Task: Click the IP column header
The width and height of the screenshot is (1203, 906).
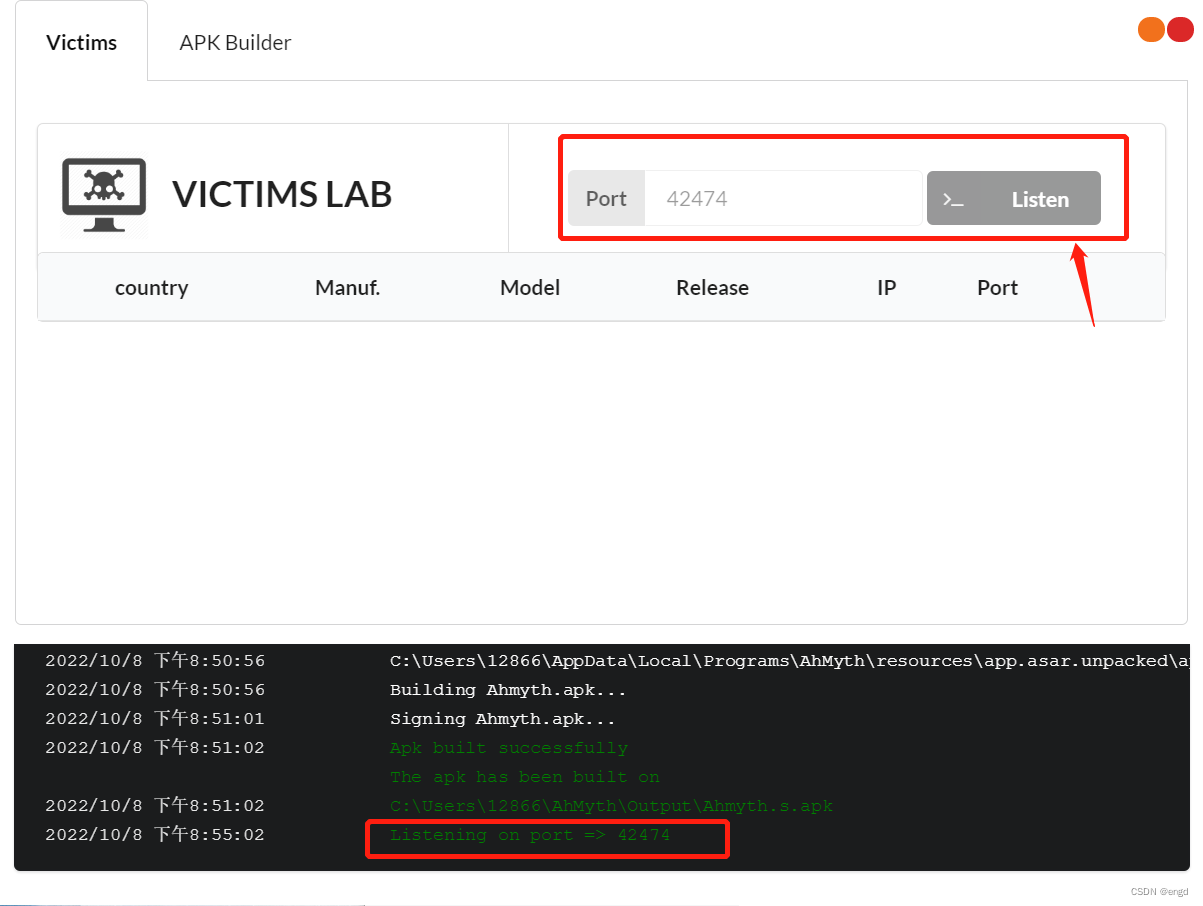Action: [887, 288]
